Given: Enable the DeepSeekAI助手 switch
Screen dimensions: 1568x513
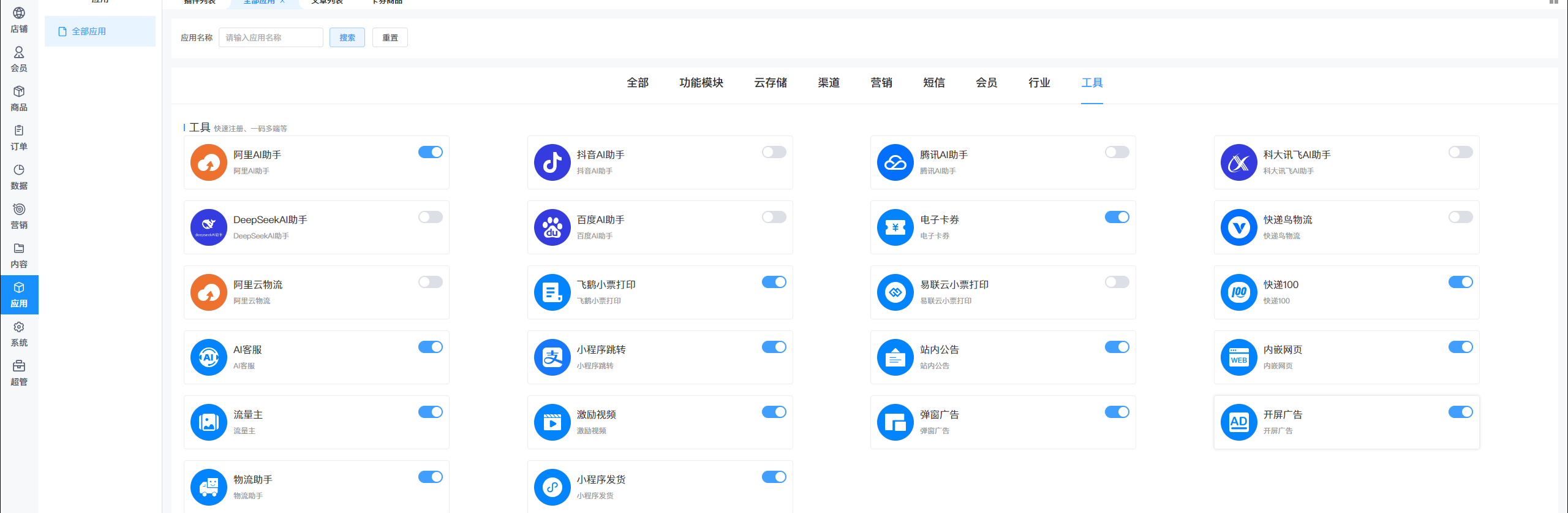Looking at the screenshot, I should (431, 217).
